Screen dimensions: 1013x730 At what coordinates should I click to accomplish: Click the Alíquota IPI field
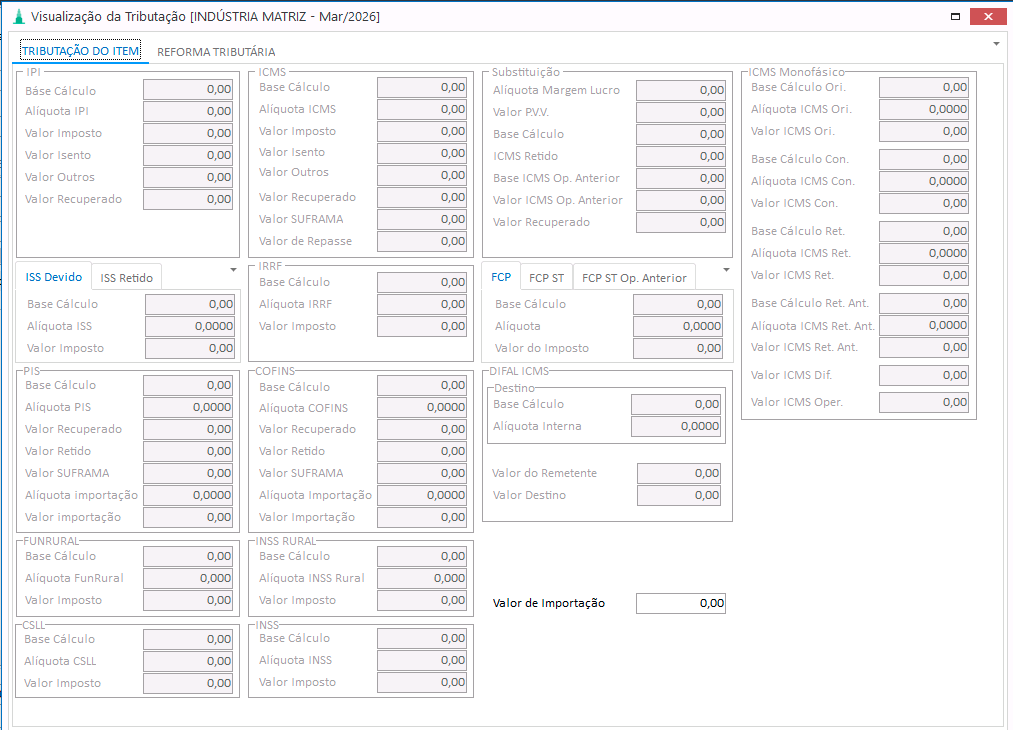coord(189,111)
